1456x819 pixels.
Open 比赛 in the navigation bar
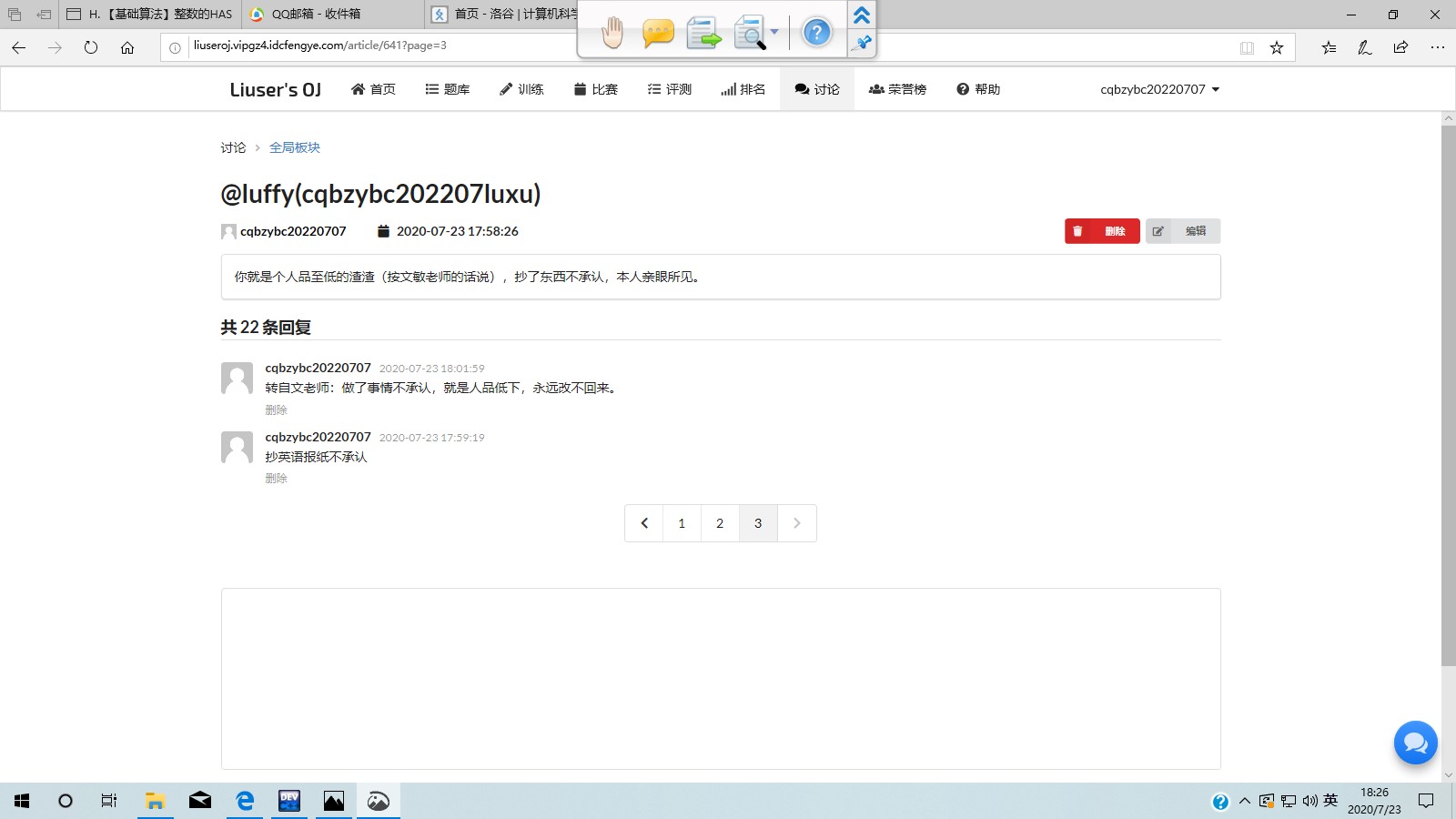point(595,89)
